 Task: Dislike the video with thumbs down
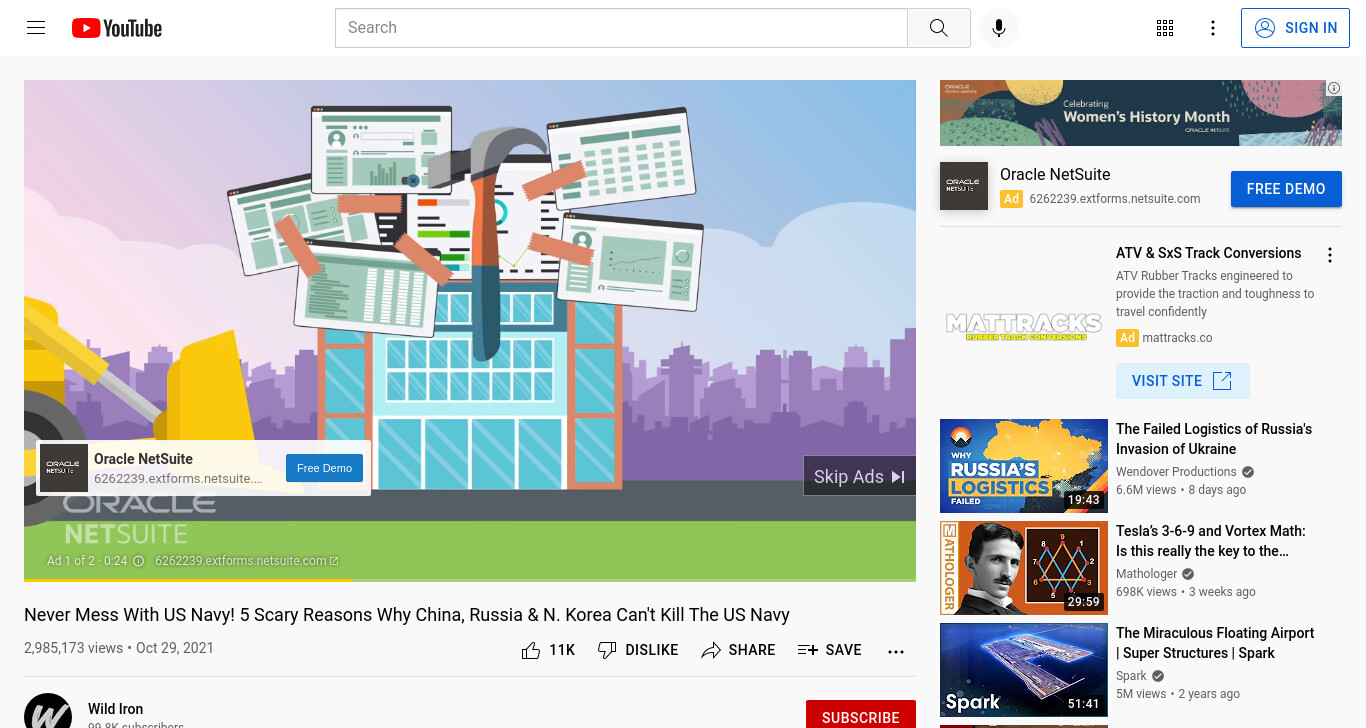tap(637, 650)
